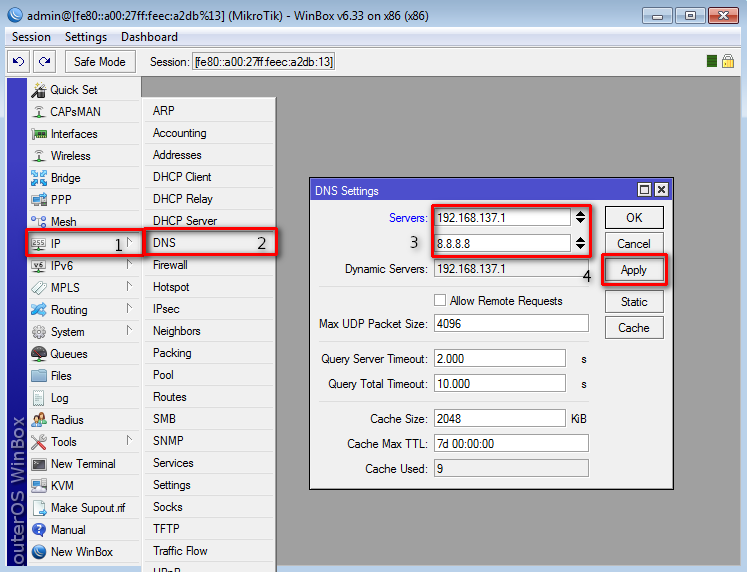747x572 pixels.
Task: Click the Routing icon
Action: (39, 310)
